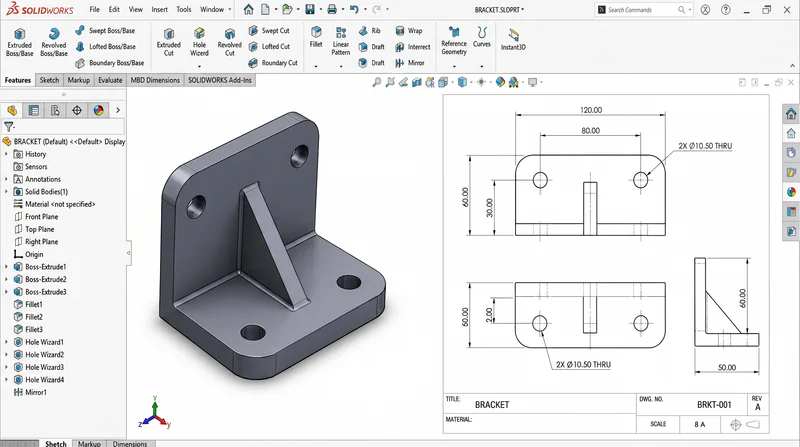
Task: Select the Wrap tool
Action: [409, 31]
